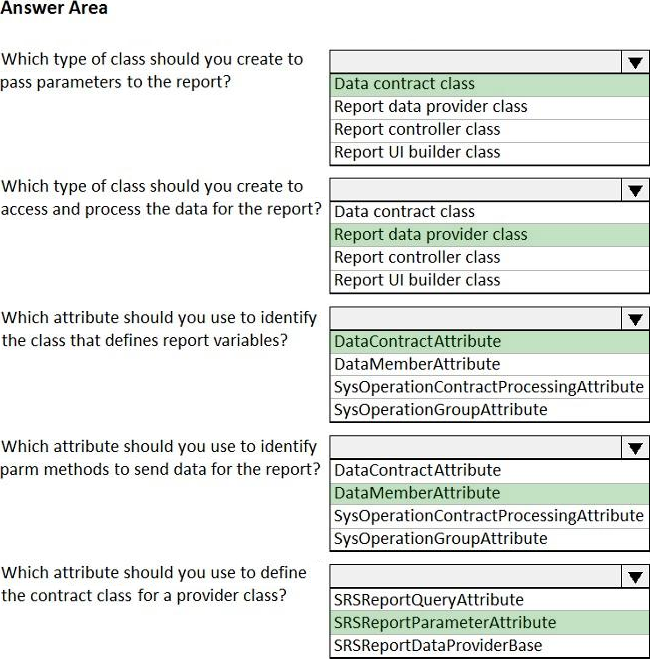Select DataMemberAttribute for parm methods question
The height and width of the screenshot is (659, 650).
pos(417,493)
